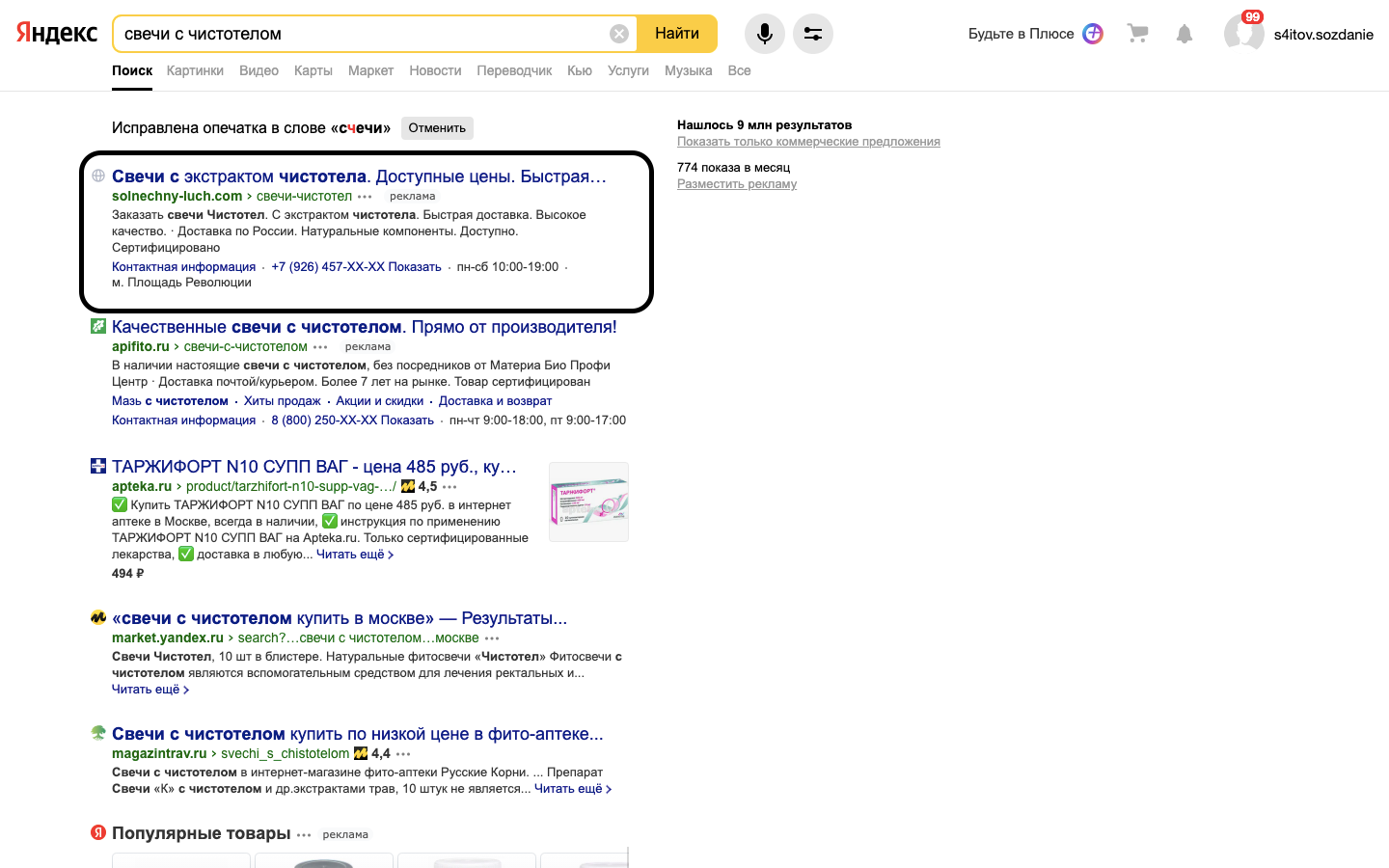Click the Yandex Plus colorful icon

pos(1093,34)
